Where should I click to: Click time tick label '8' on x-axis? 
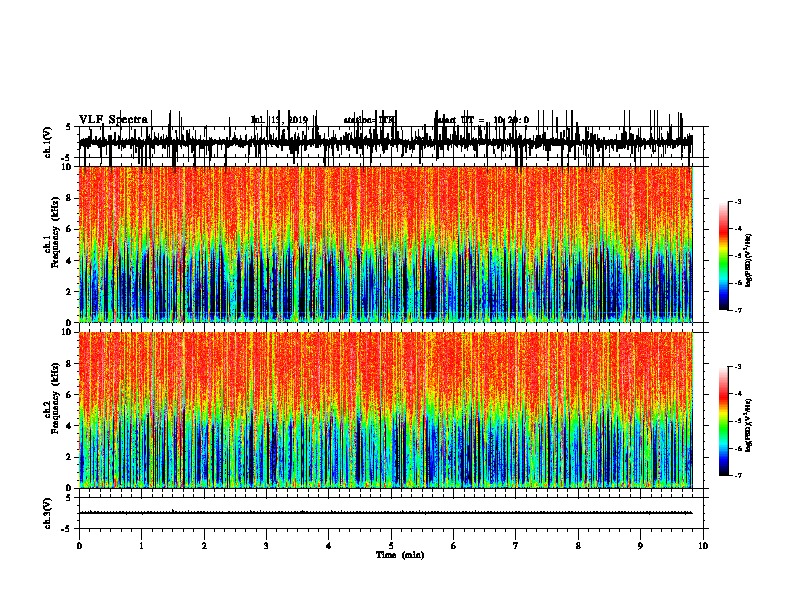[578, 546]
